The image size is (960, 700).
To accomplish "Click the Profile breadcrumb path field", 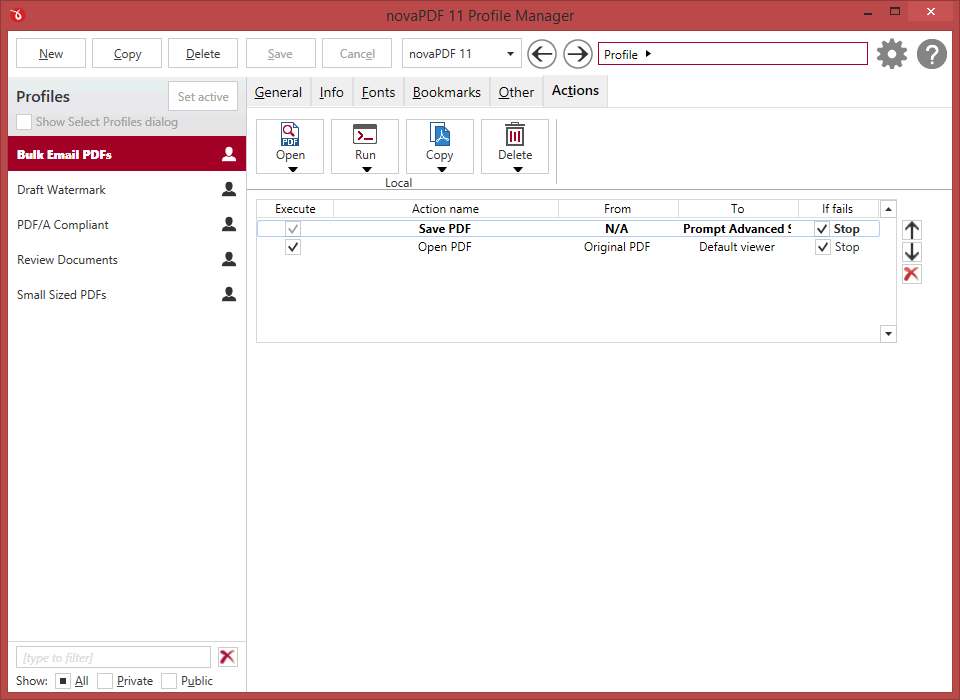I will click(x=733, y=54).
